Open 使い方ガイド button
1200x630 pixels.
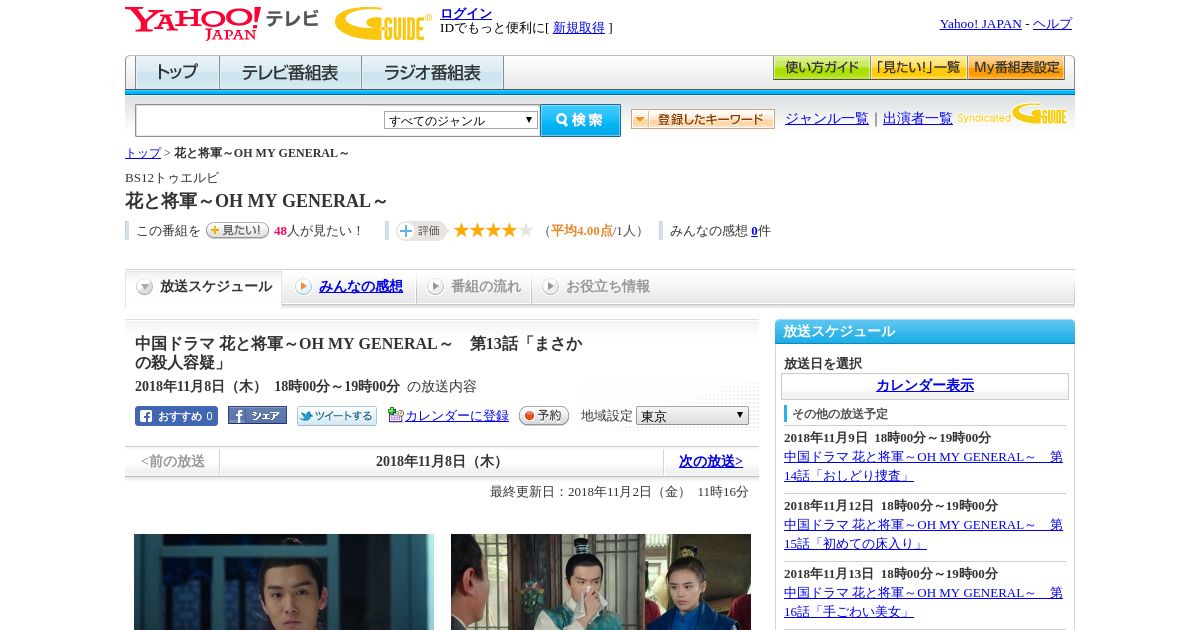pos(821,68)
